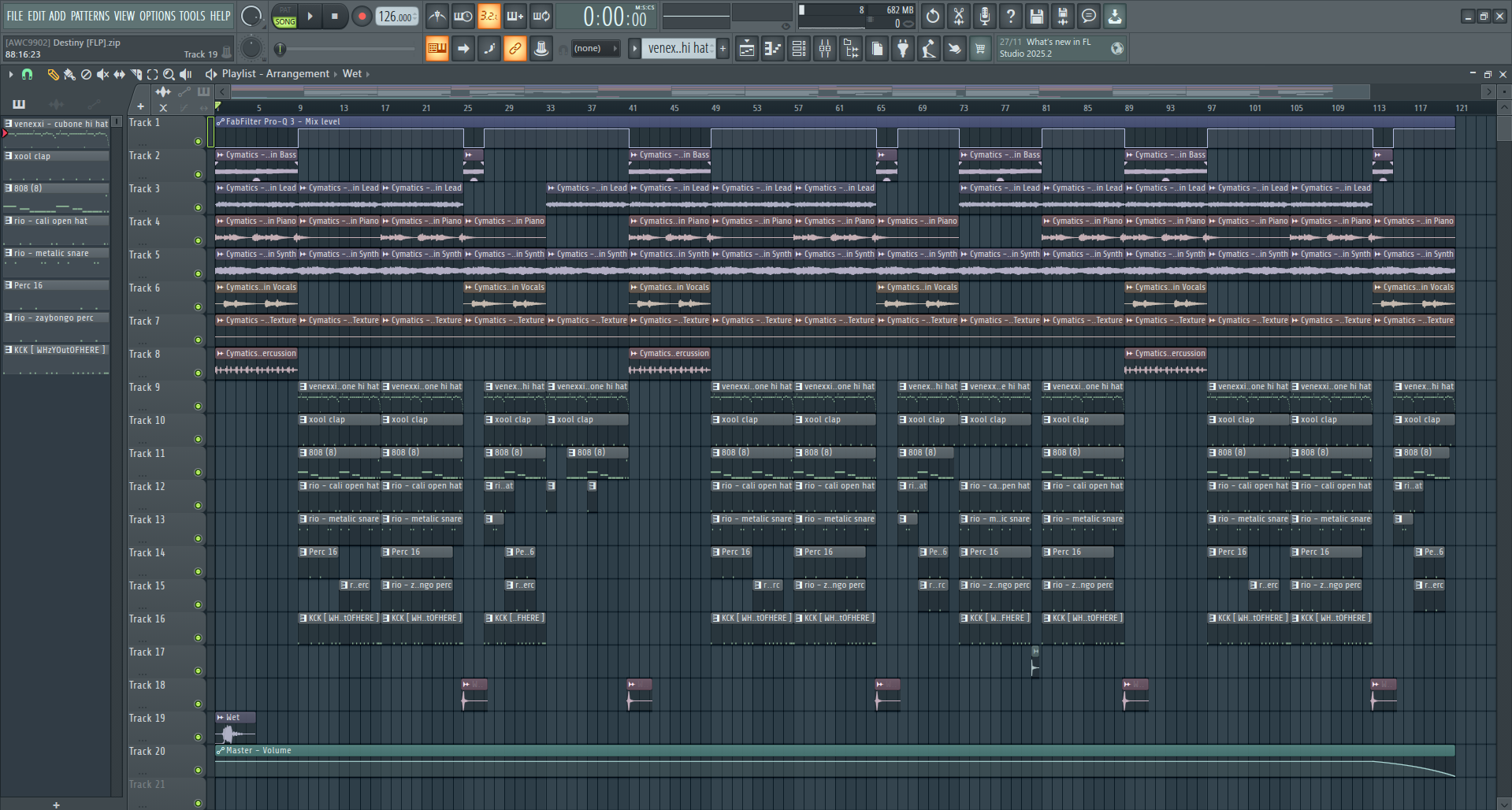This screenshot has height=810, width=1512.
Task: Click the tempo 126.000 field
Action: pyautogui.click(x=396, y=17)
